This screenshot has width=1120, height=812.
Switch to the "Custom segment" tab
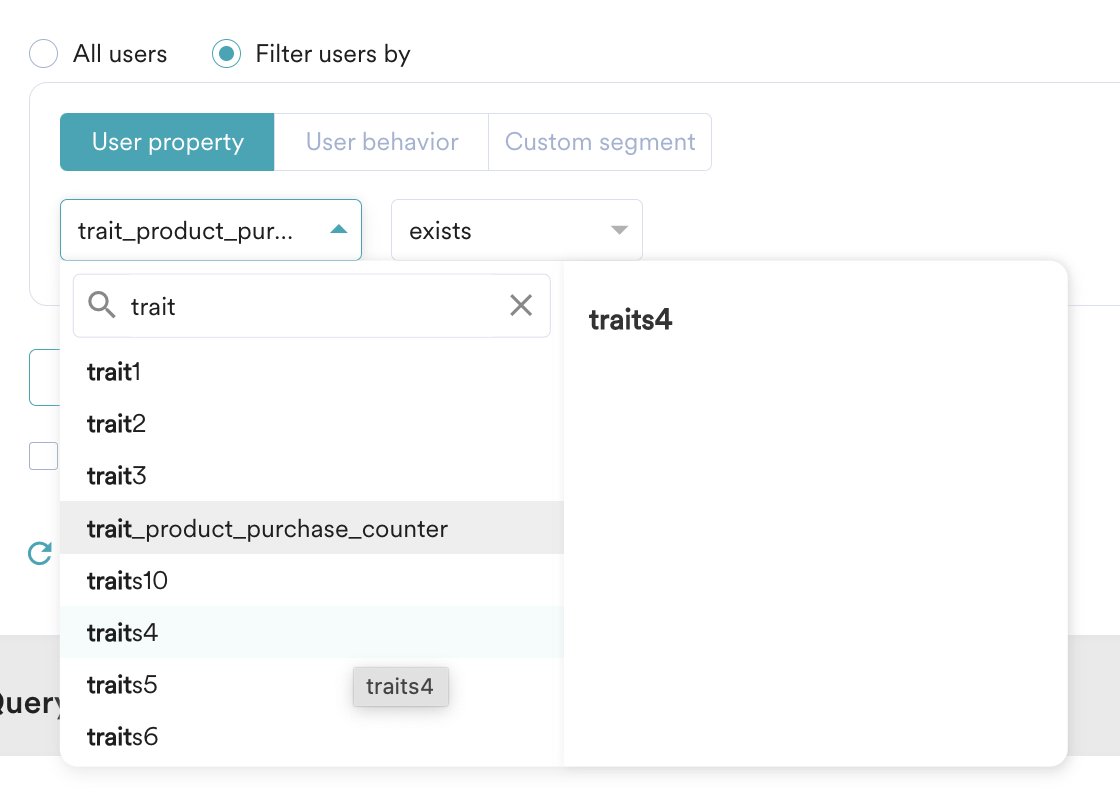[x=599, y=142]
